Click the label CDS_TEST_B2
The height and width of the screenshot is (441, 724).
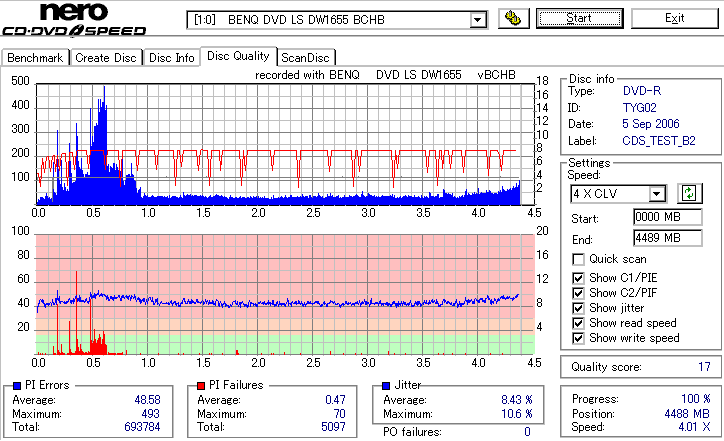[659, 141]
